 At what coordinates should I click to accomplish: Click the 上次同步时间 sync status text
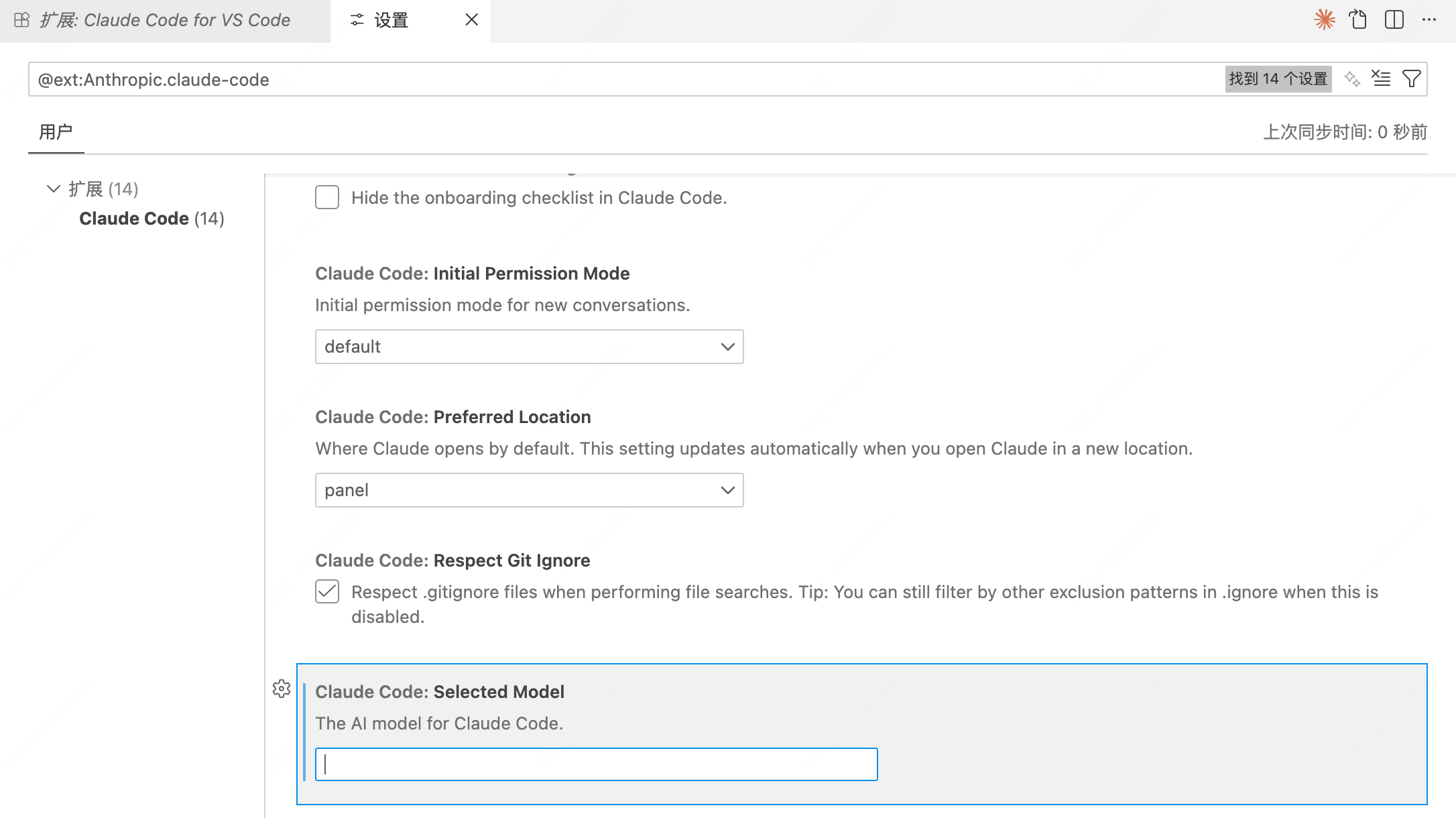1345,132
